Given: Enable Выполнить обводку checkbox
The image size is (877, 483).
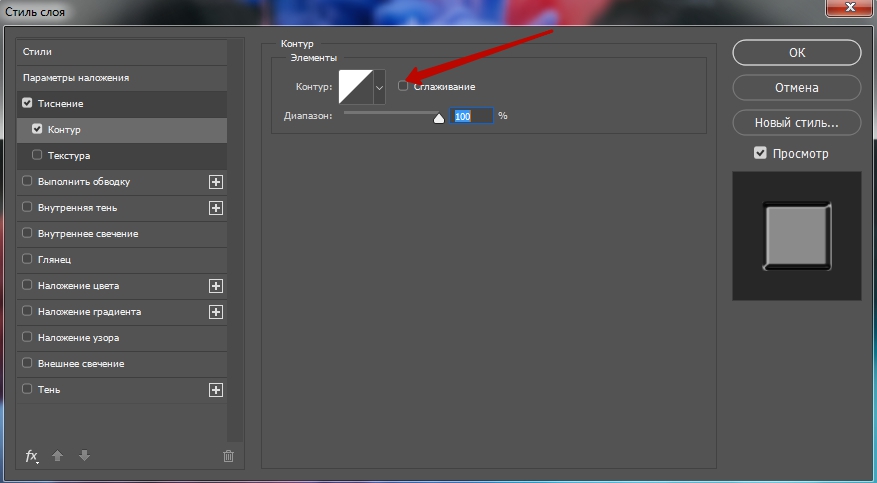Looking at the screenshot, I should click(27, 181).
